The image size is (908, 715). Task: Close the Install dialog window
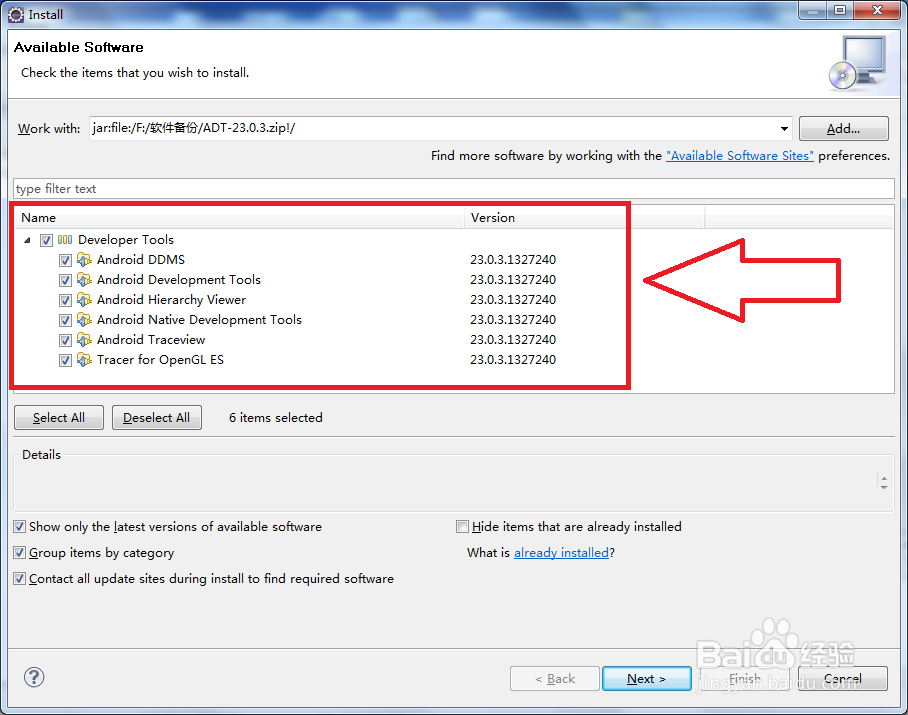pos(877,10)
